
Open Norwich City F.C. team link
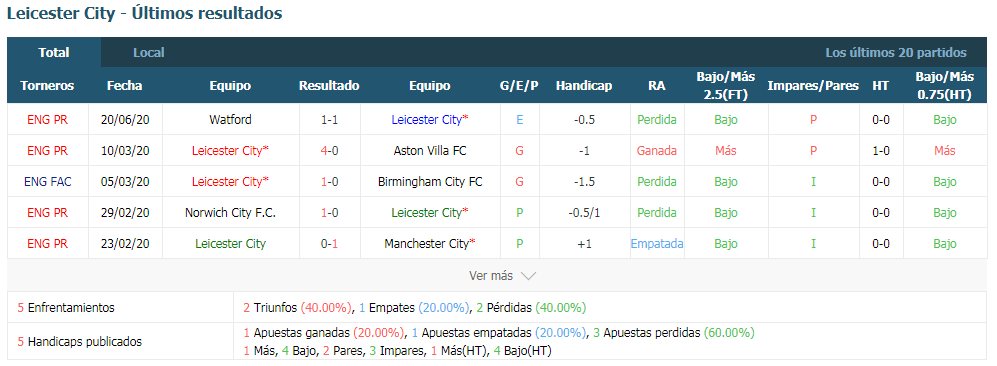point(230,213)
